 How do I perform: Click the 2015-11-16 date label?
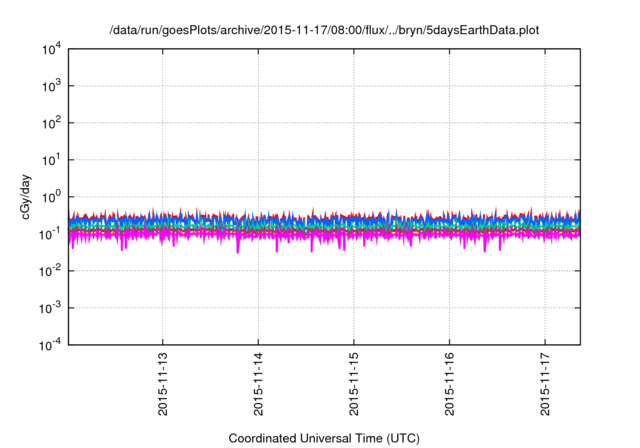coord(449,384)
